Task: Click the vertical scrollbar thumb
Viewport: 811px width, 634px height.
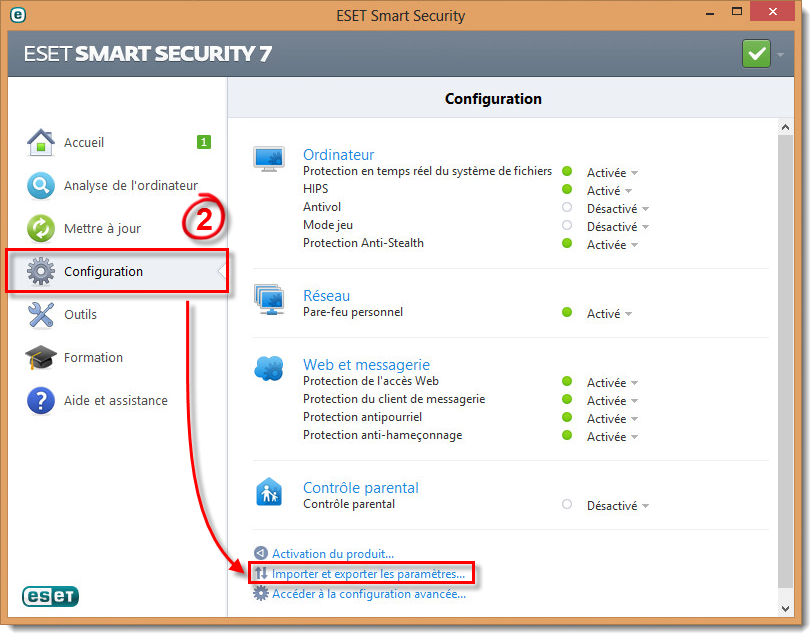Action: tap(785, 361)
